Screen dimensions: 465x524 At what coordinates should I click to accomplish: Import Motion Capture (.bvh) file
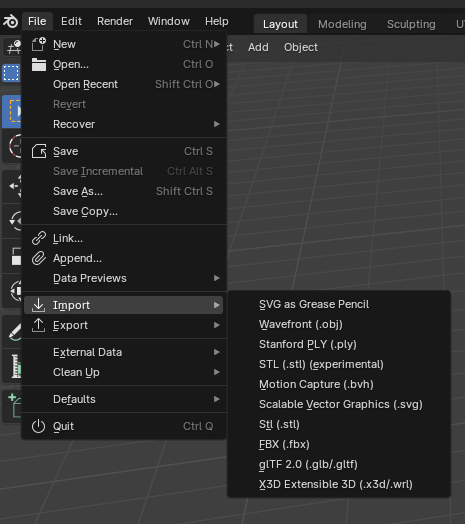[x=339, y=384]
